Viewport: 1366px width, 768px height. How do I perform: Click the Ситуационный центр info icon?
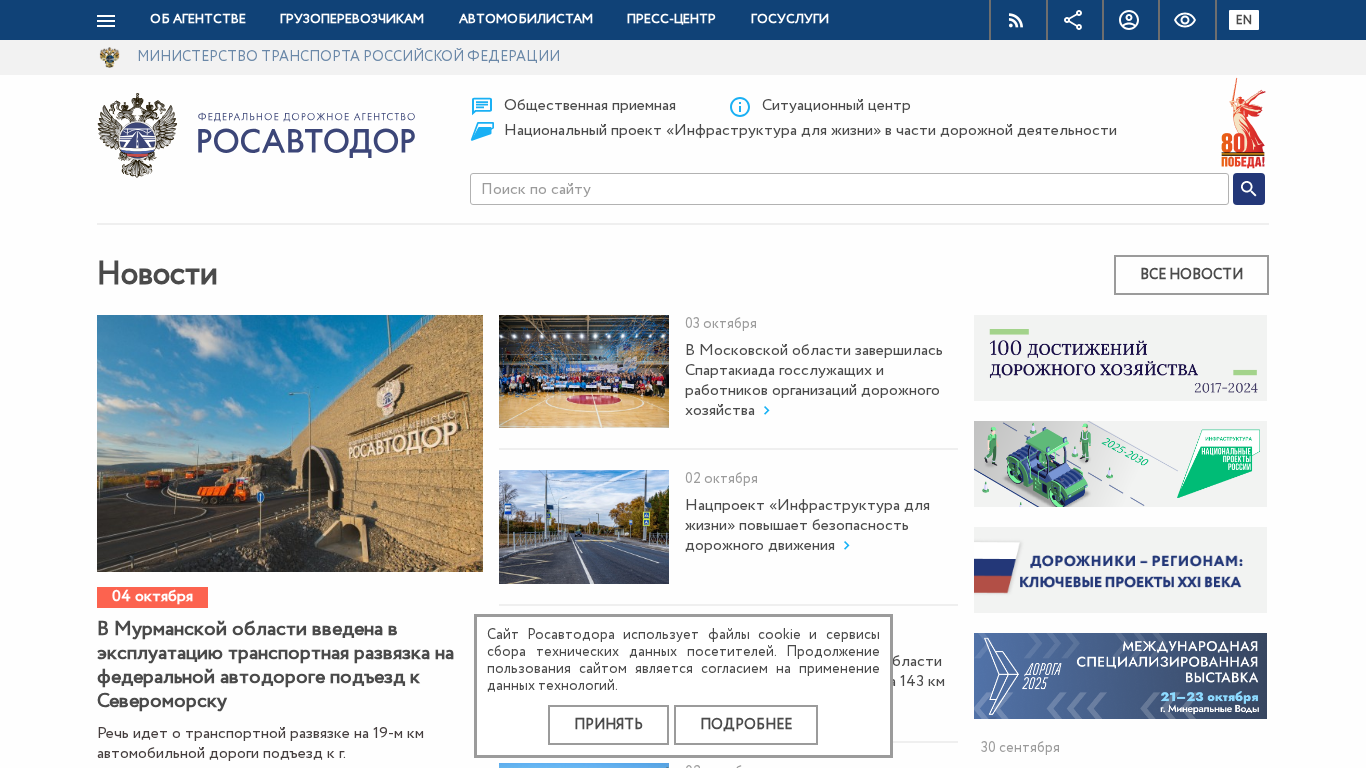[x=740, y=106]
